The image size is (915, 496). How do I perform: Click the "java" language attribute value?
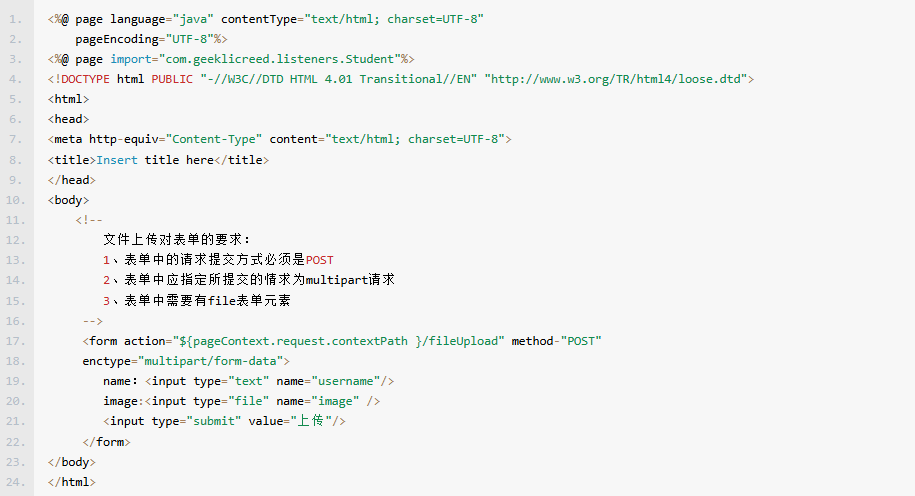click(193, 19)
